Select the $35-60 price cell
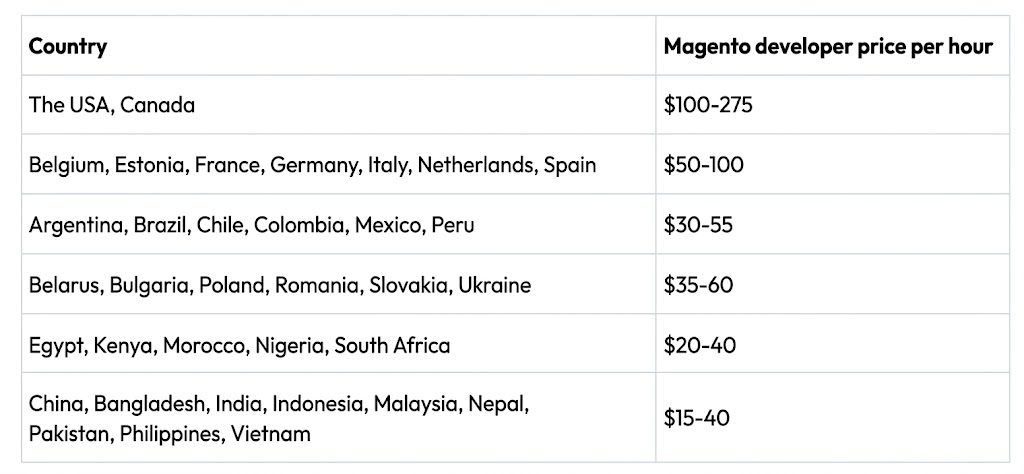Image resolution: width=1024 pixels, height=474 pixels. [x=698, y=285]
